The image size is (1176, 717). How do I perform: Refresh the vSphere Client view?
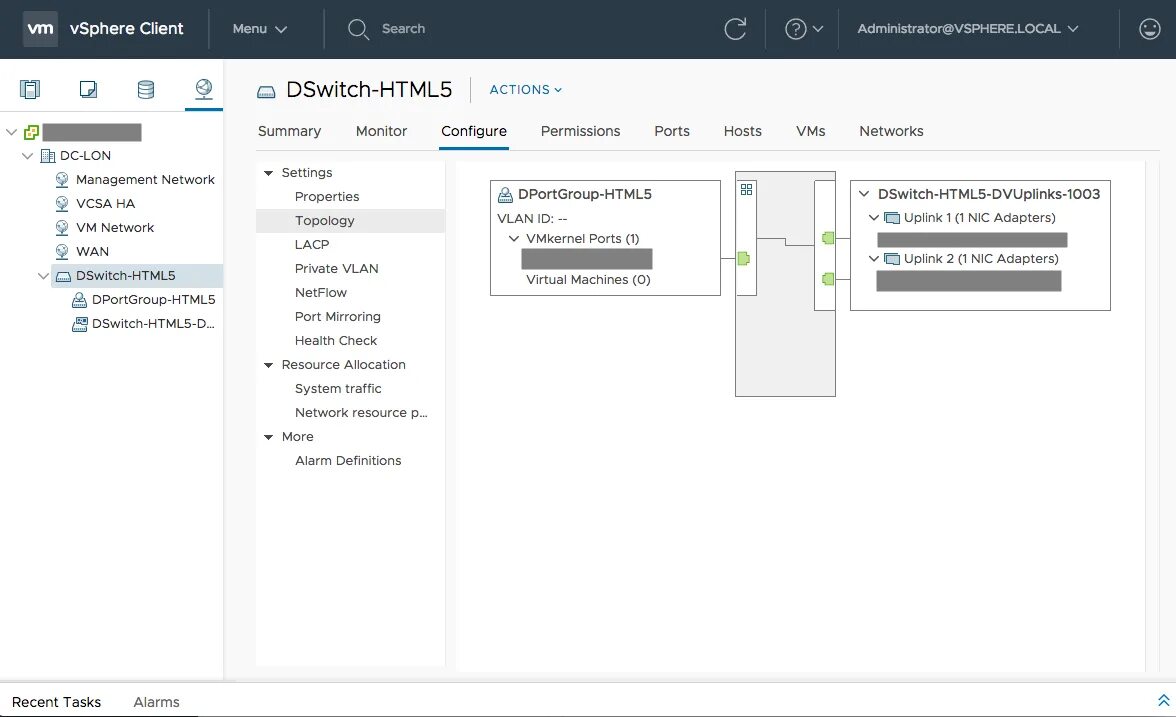(735, 28)
